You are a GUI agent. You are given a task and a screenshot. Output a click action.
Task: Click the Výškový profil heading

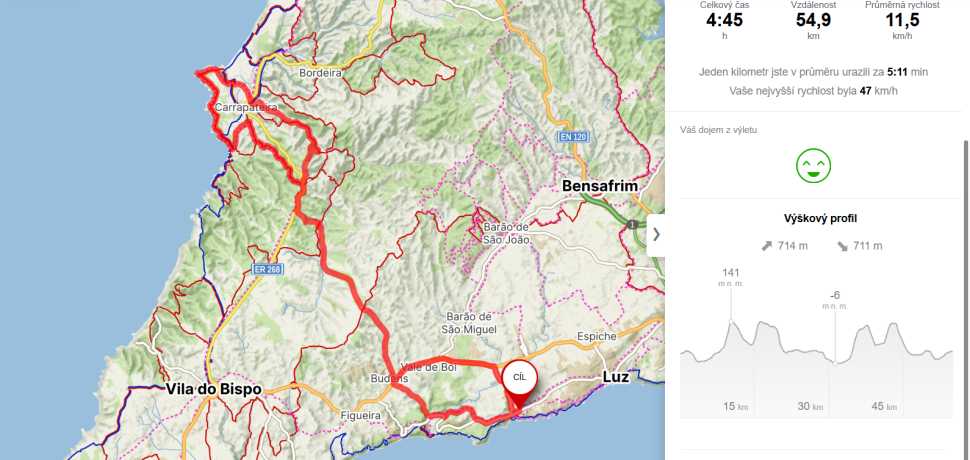[820, 218]
